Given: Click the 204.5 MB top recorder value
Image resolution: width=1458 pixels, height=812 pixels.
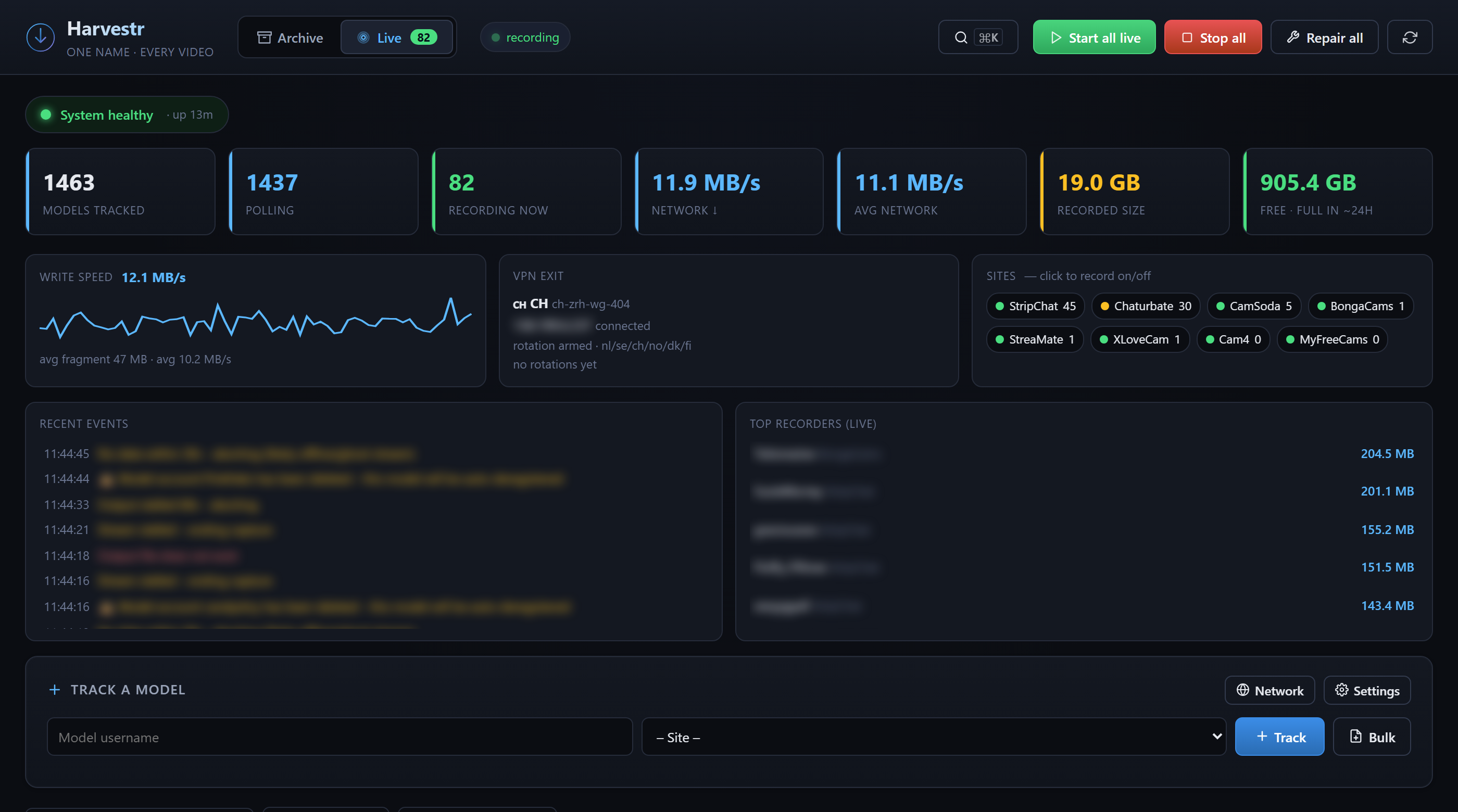Looking at the screenshot, I should 1387,454.
